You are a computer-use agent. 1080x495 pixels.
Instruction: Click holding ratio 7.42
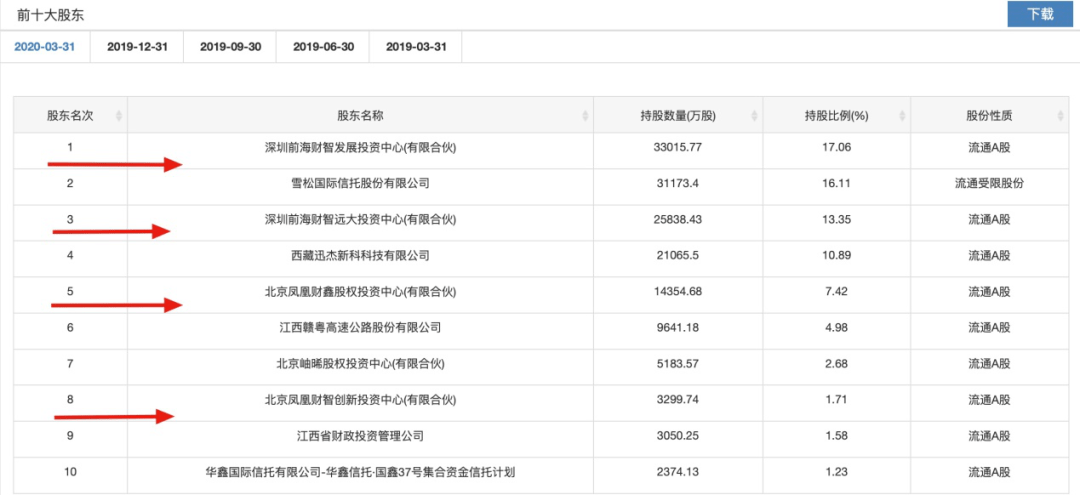[836, 292]
